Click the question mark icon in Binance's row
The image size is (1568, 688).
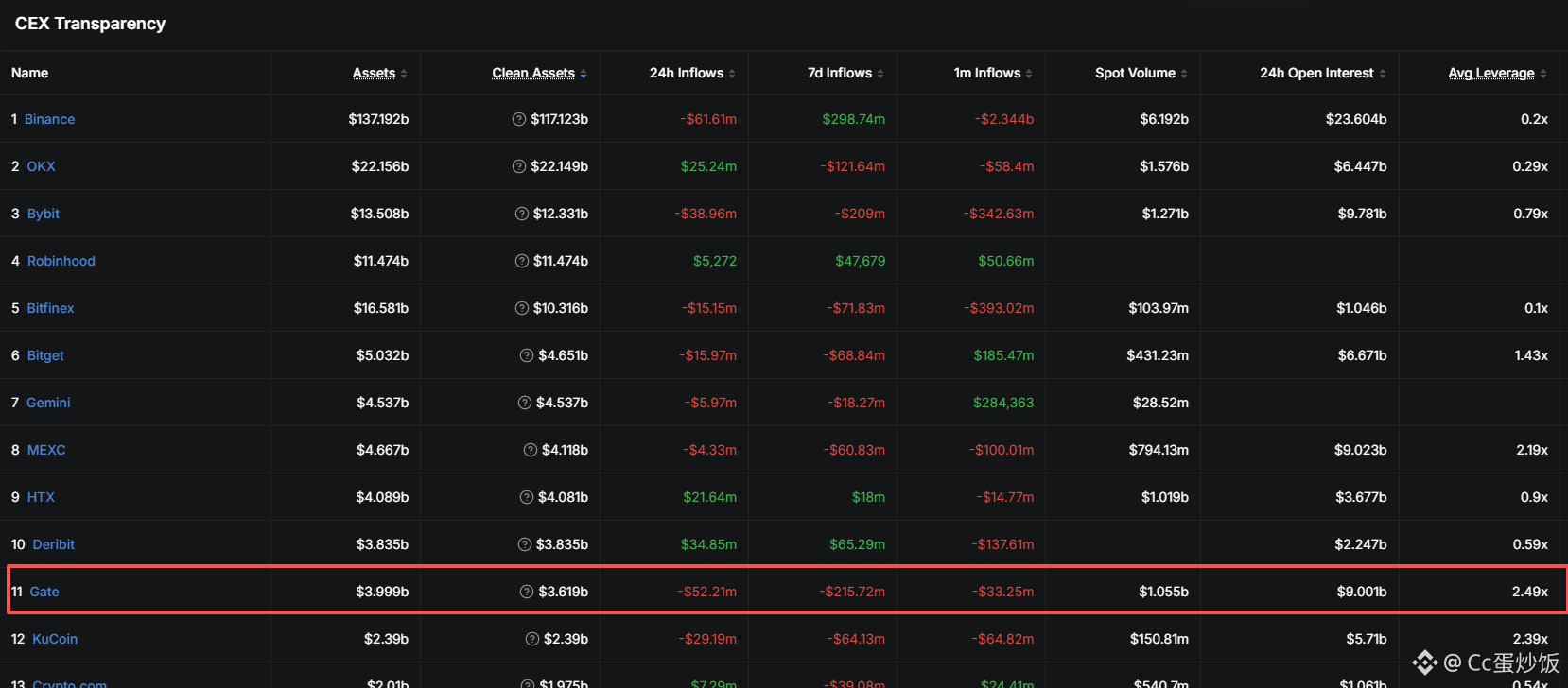click(x=519, y=119)
